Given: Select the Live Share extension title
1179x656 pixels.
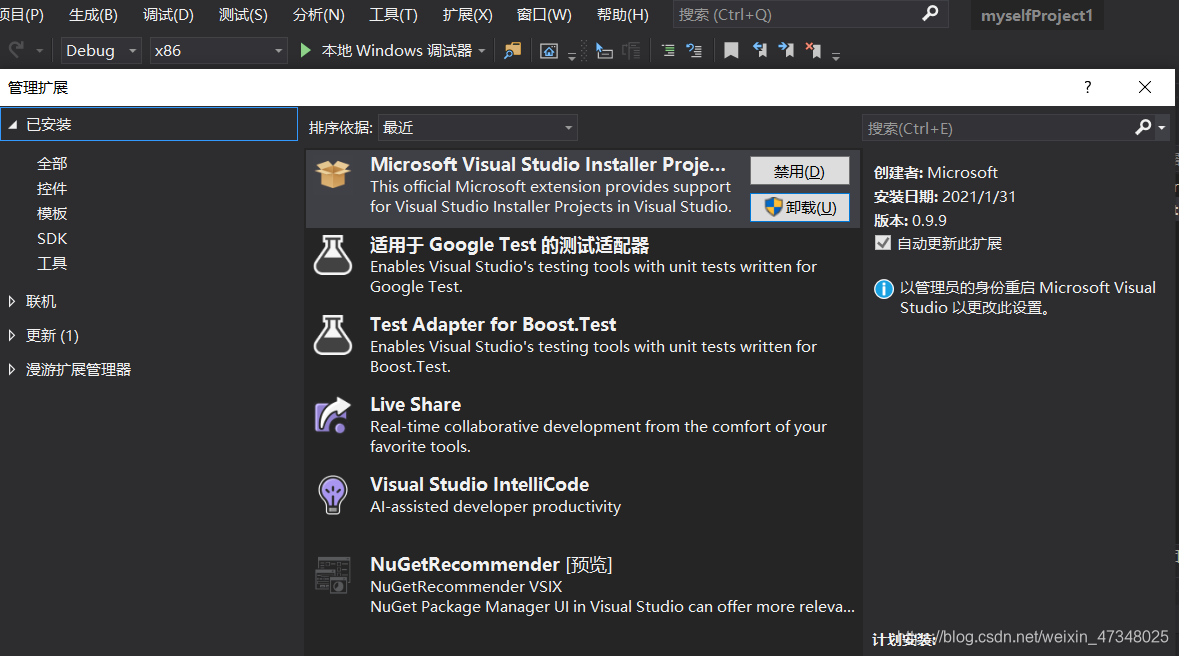Looking at the screenshot, I should (415, 404).
